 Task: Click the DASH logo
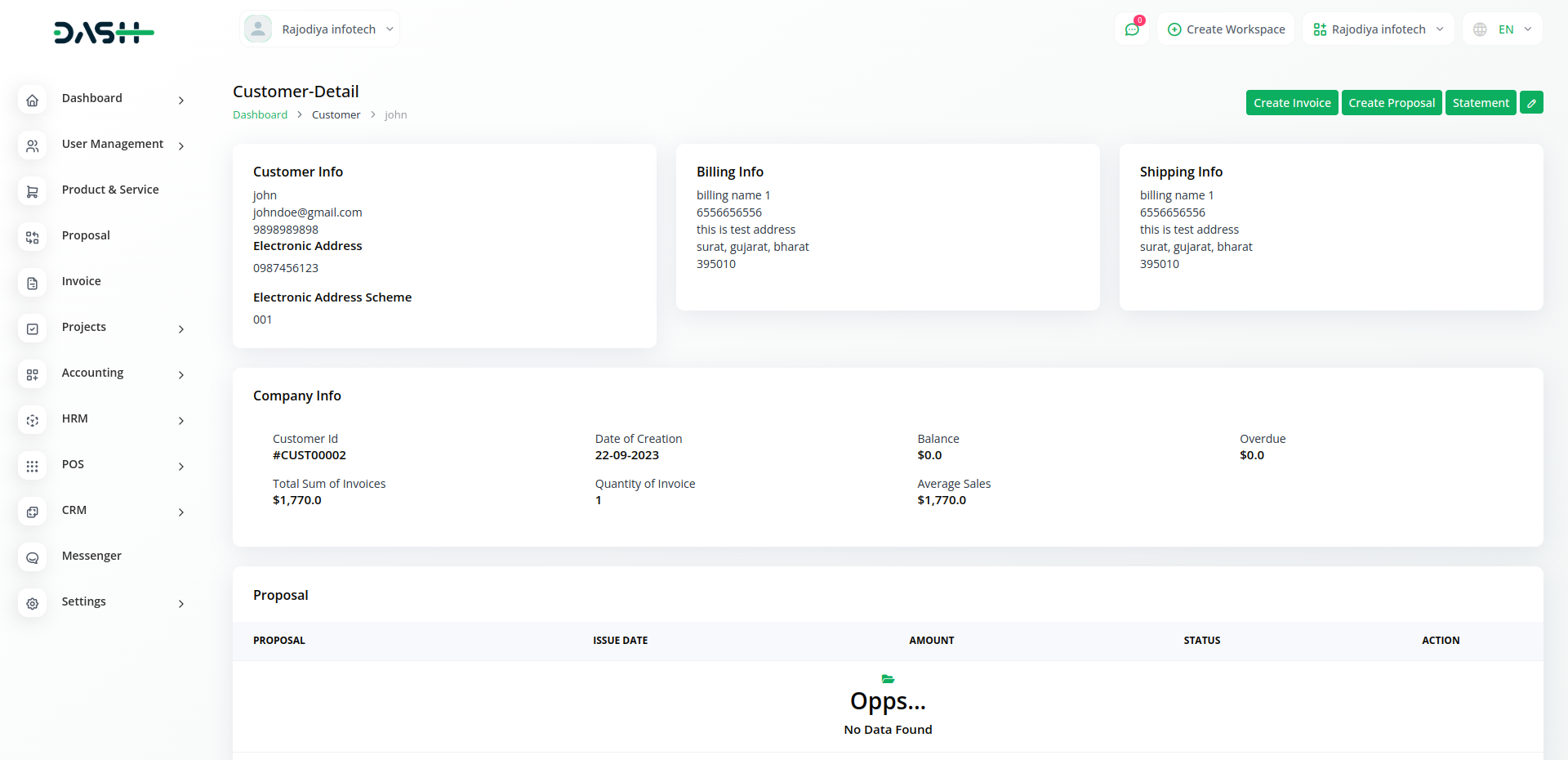pos(104,33)
